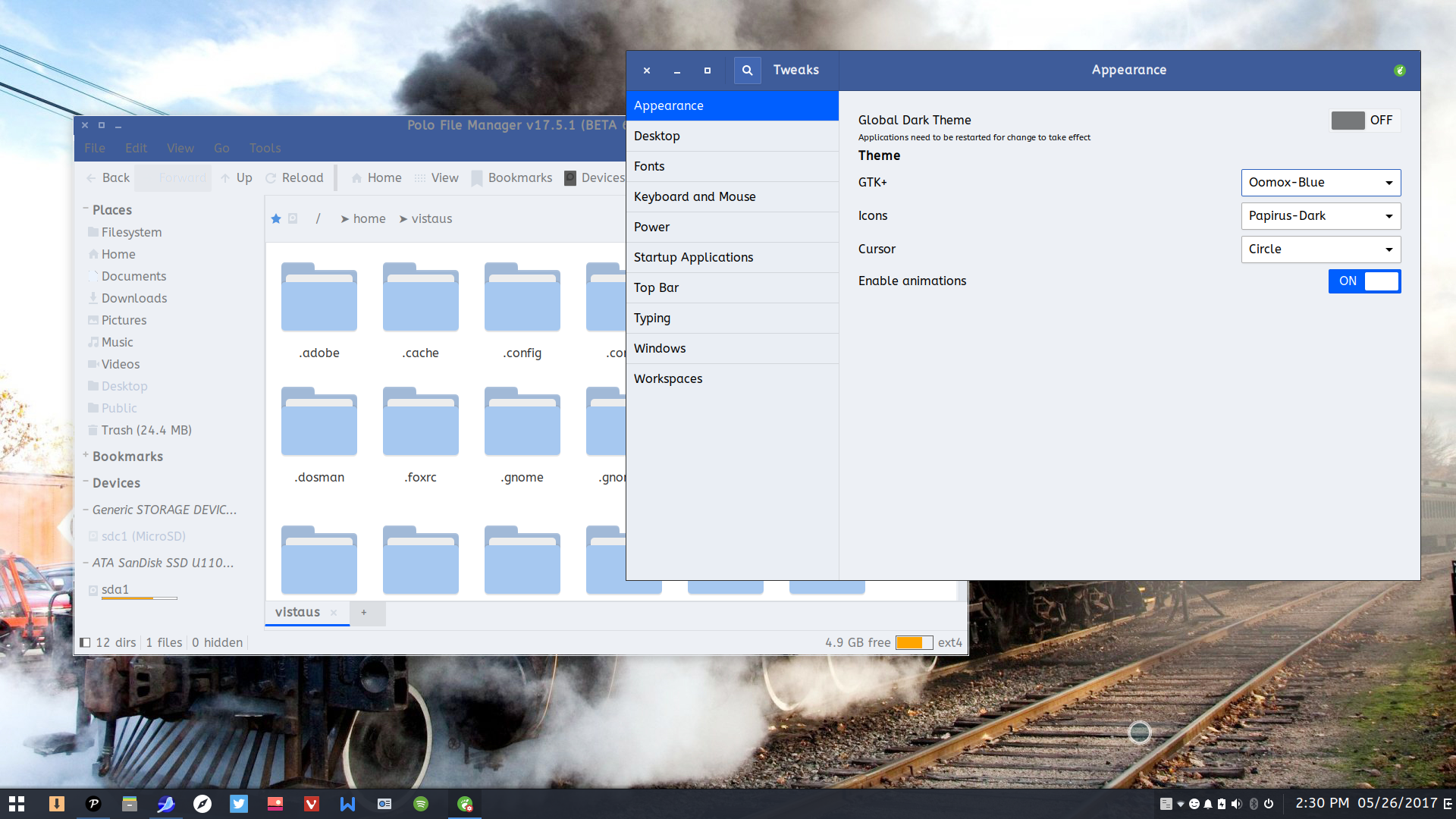Go to home in the breadcrumb path
The width and height of the screenshot is (1456, 819).
[x=369, y=219]
